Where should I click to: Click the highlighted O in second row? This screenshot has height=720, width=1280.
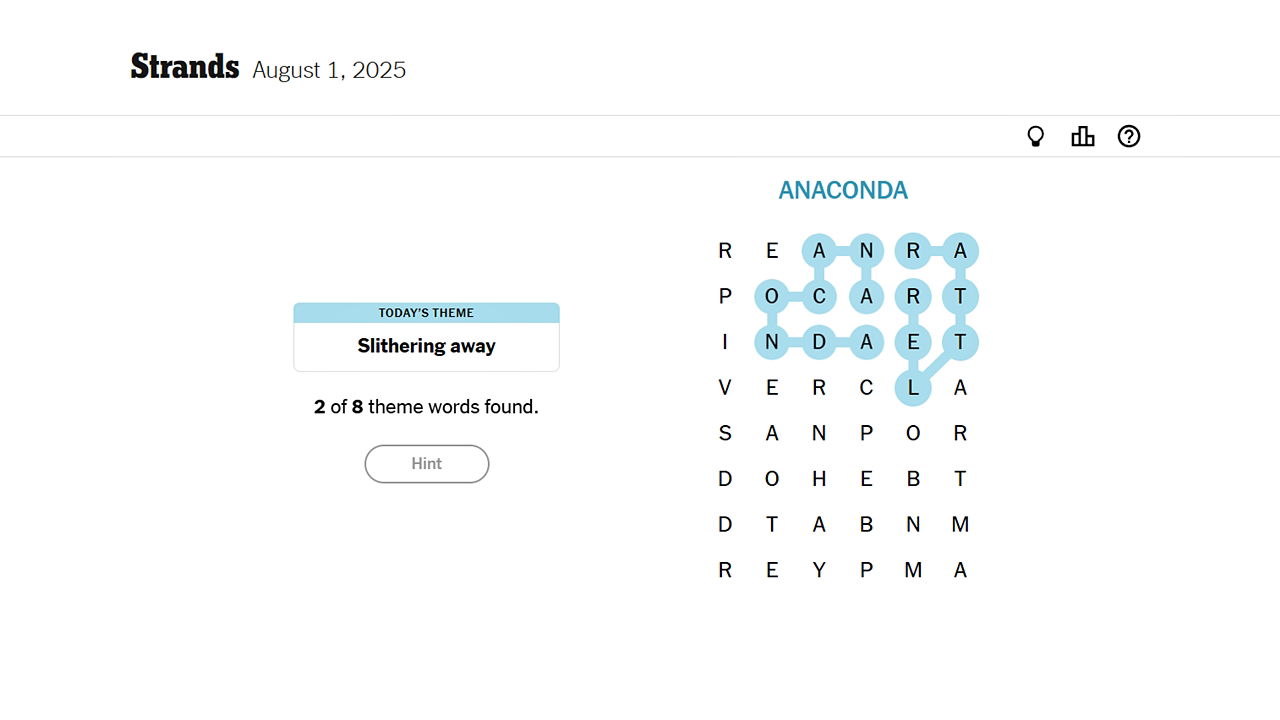772,296
